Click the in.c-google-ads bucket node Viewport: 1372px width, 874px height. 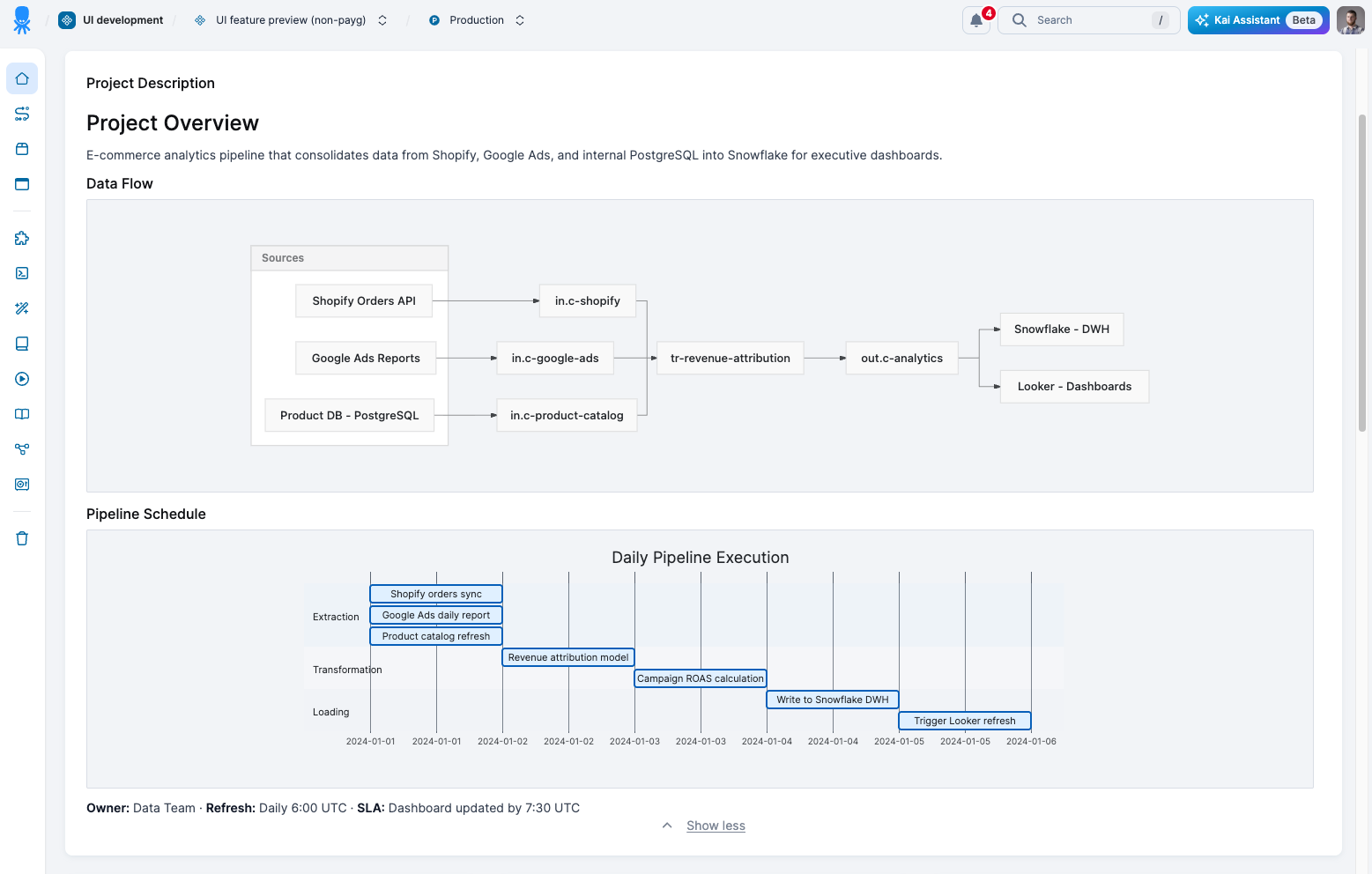pyautogui.click(x=555, y=358)
